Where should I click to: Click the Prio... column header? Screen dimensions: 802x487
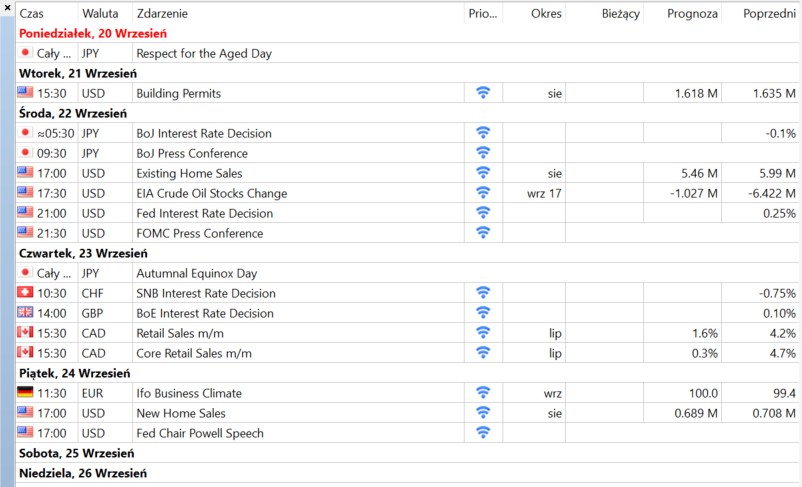(x=483, y=14)
